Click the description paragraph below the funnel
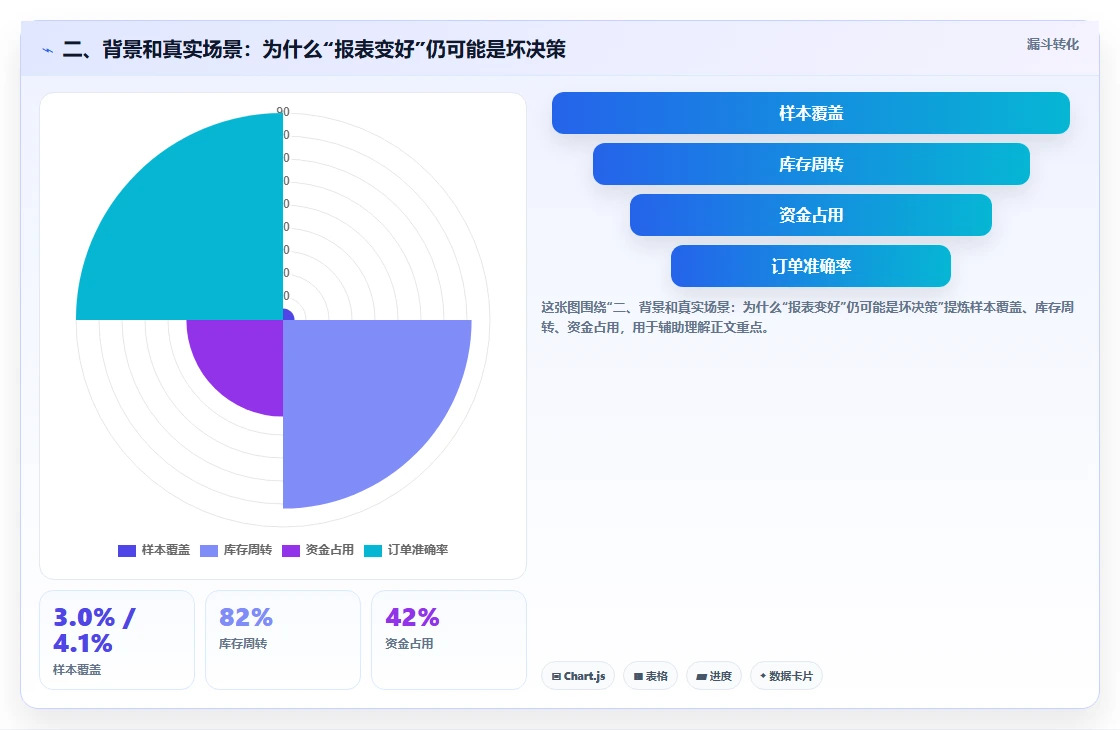The image size is (1120, 730). [807, 317]
